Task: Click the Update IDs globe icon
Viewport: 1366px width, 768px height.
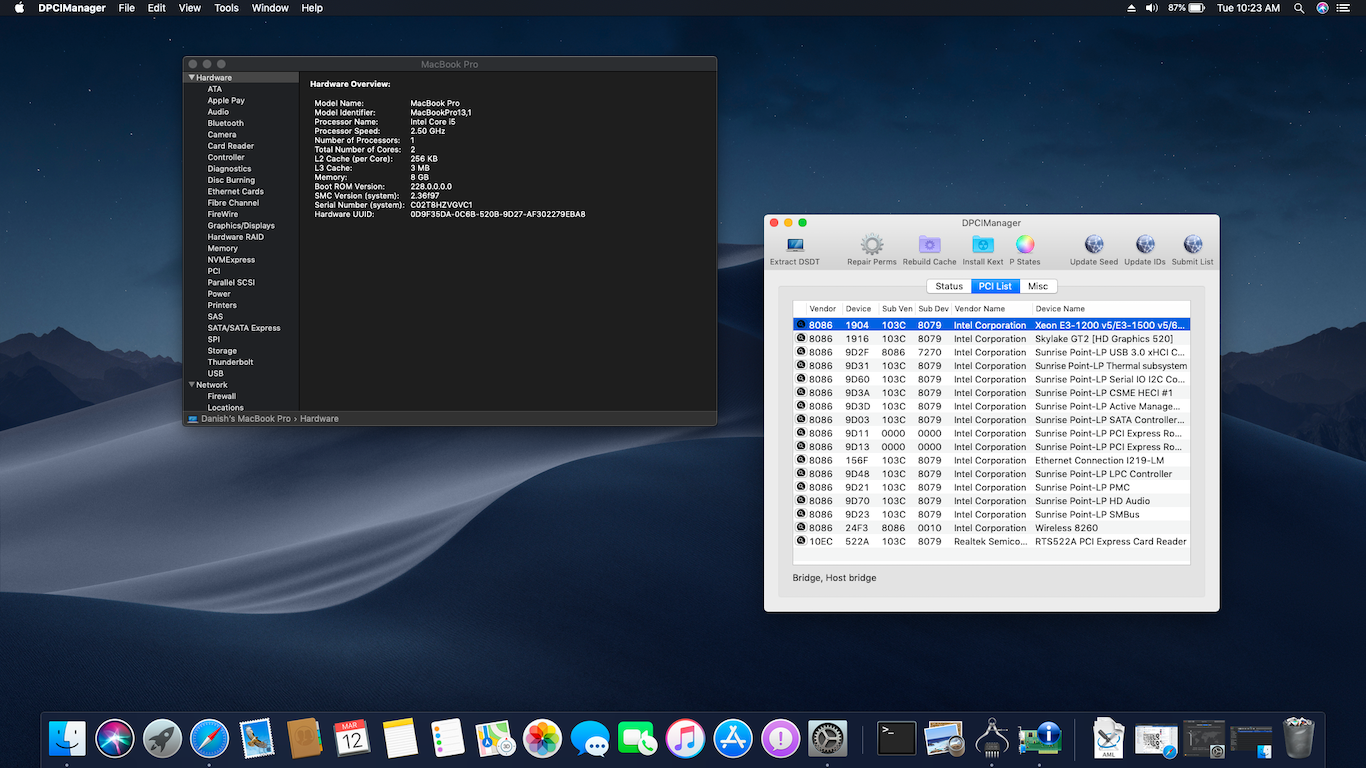Action: coord(1145,245)
